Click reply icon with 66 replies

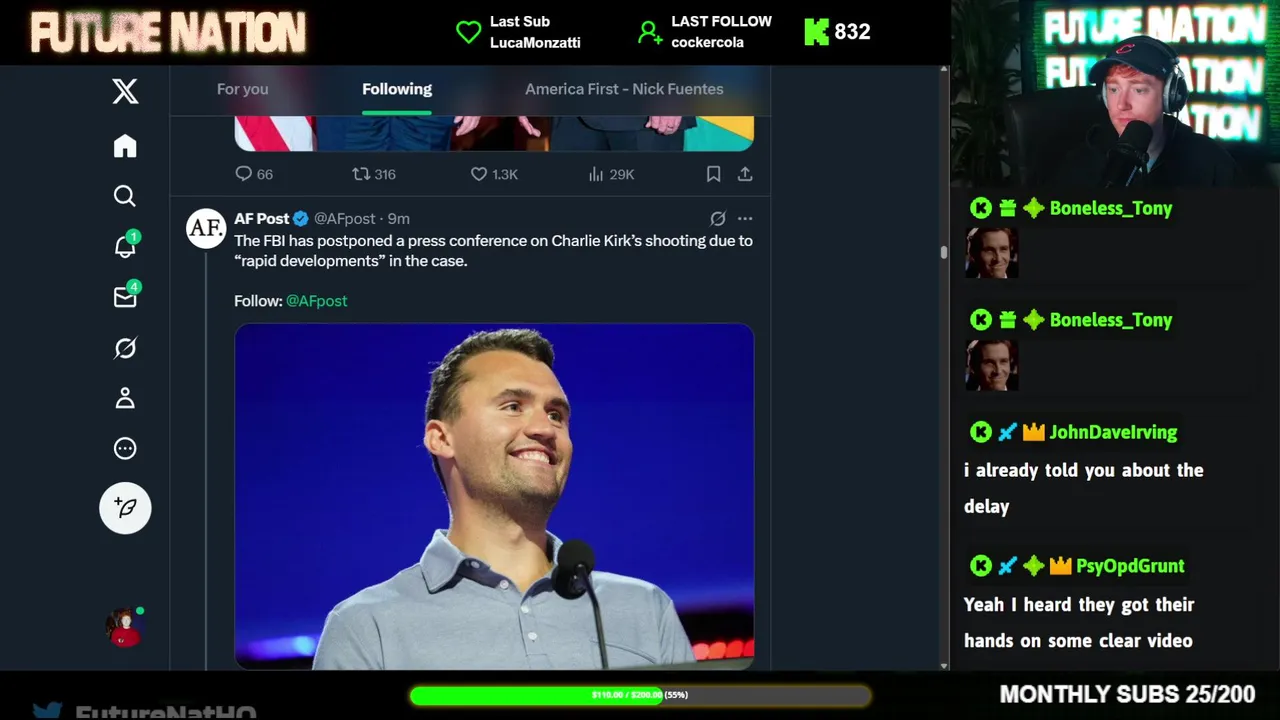(x=243, y=174)
